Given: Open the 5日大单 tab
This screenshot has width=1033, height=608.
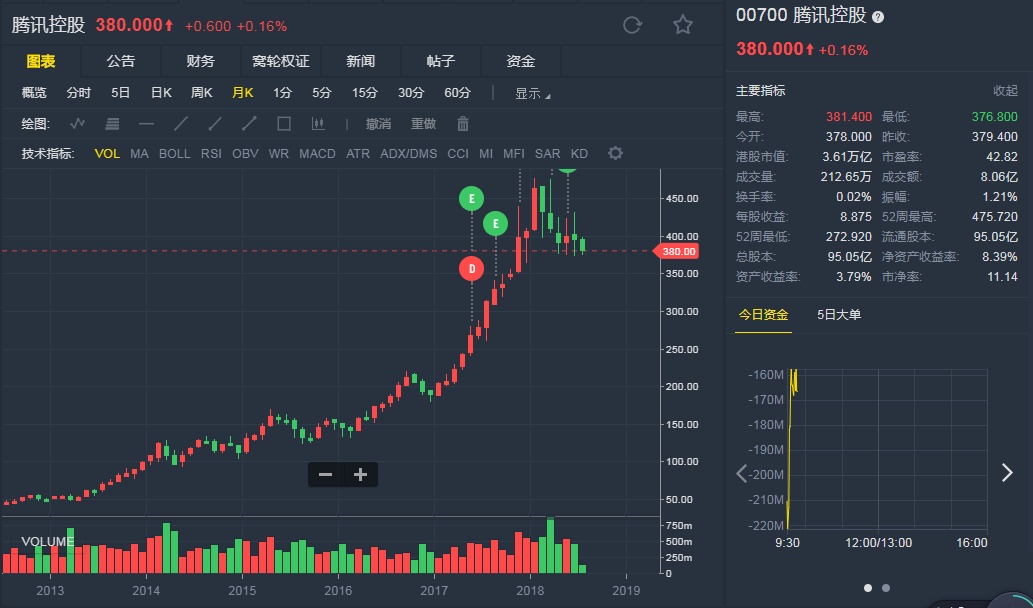Looking at the screenshot, I should point(838,315).
